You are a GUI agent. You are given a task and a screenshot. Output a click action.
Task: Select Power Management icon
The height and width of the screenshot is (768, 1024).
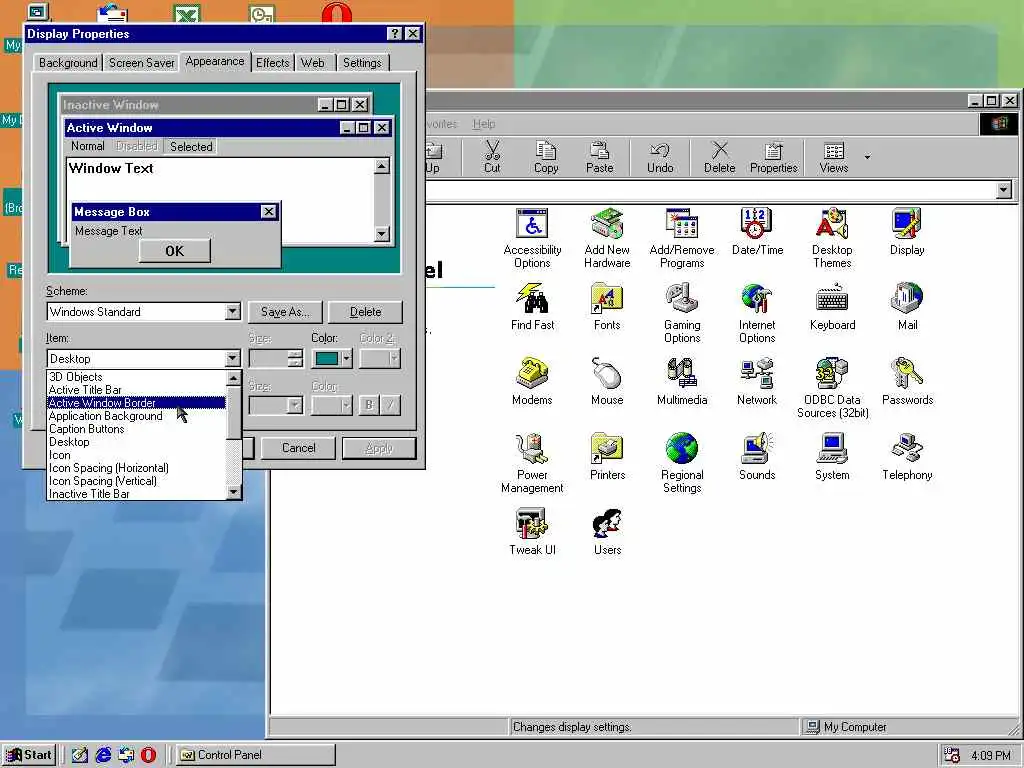(x=532, y=464)
